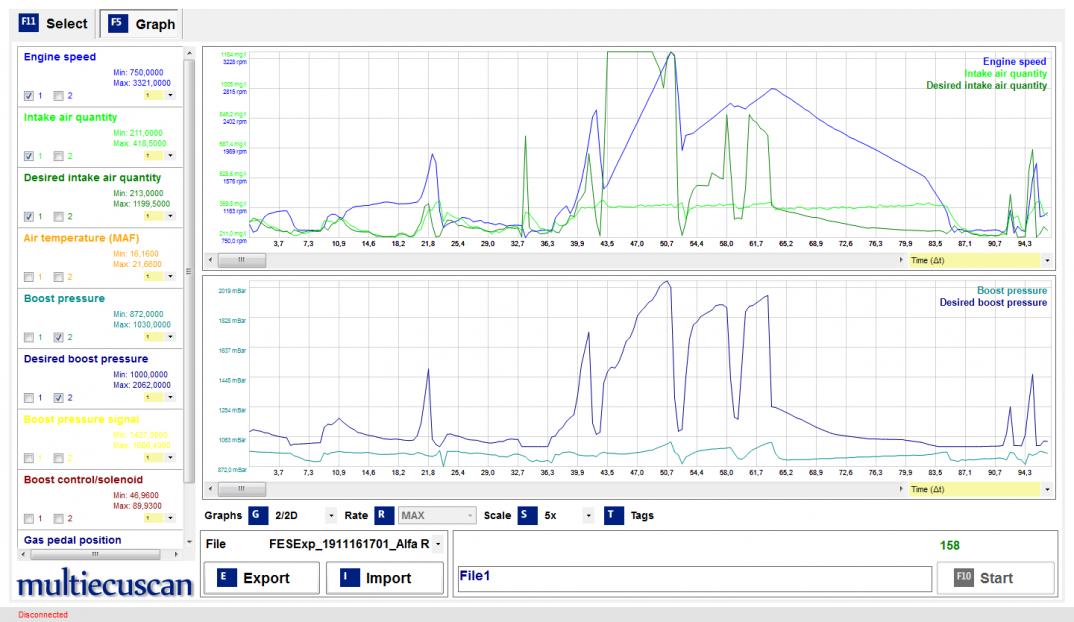Click the left arrow of the top graph scrollbar
The width and height of the screenshot is (1074, 622).
209,260
